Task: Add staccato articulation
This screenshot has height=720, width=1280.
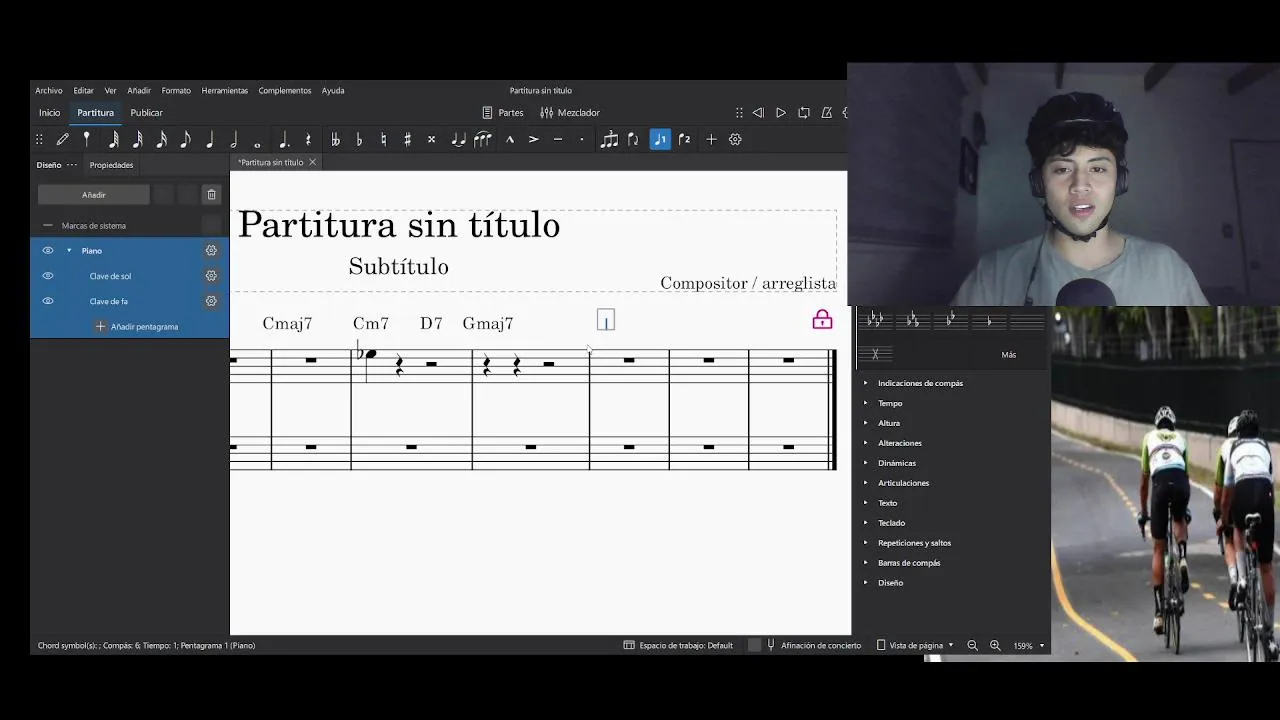Action: tap(582, 140)
